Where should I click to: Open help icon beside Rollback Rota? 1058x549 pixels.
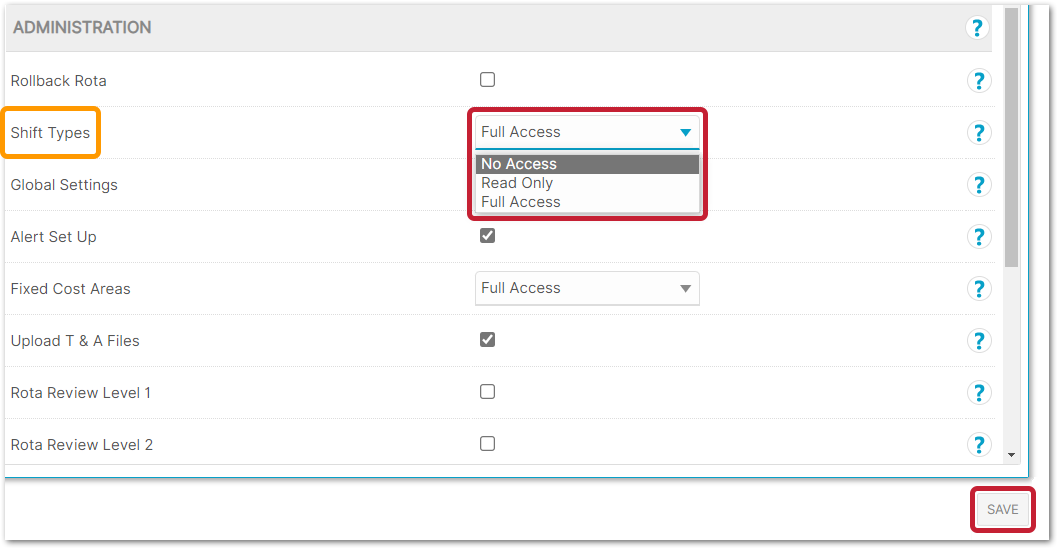coord(978,81)
